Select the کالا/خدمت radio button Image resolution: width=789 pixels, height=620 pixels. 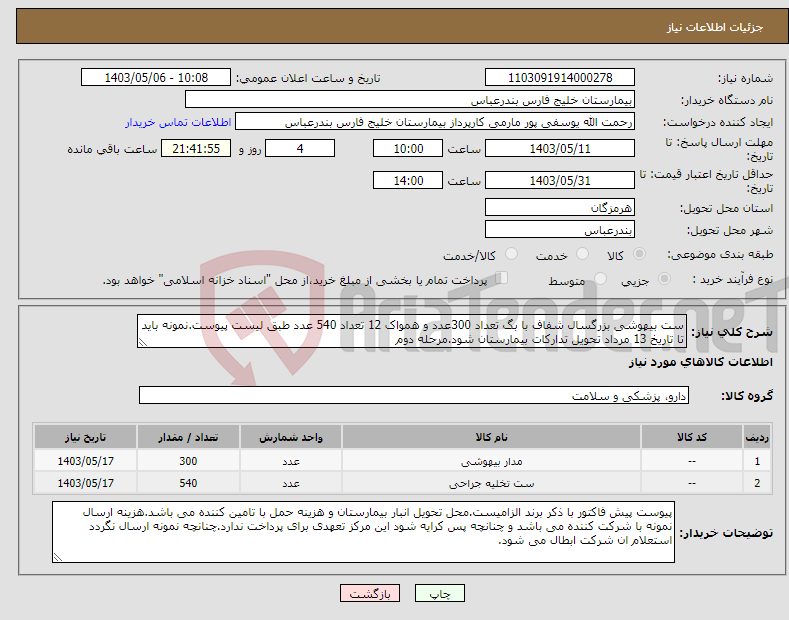pos(511,254)
